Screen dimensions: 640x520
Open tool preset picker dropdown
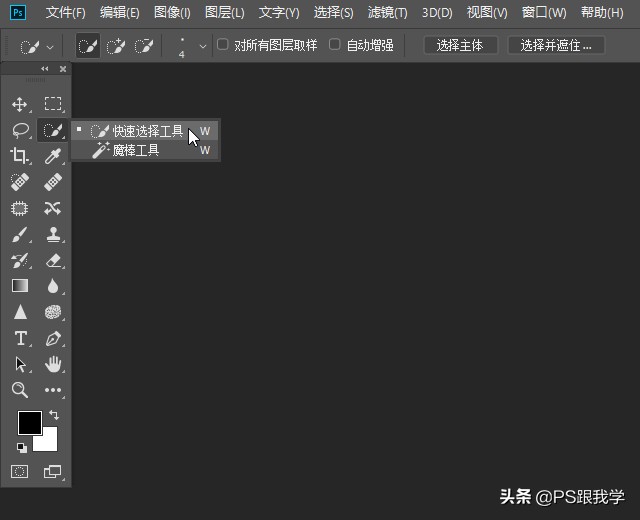point(50,47)
